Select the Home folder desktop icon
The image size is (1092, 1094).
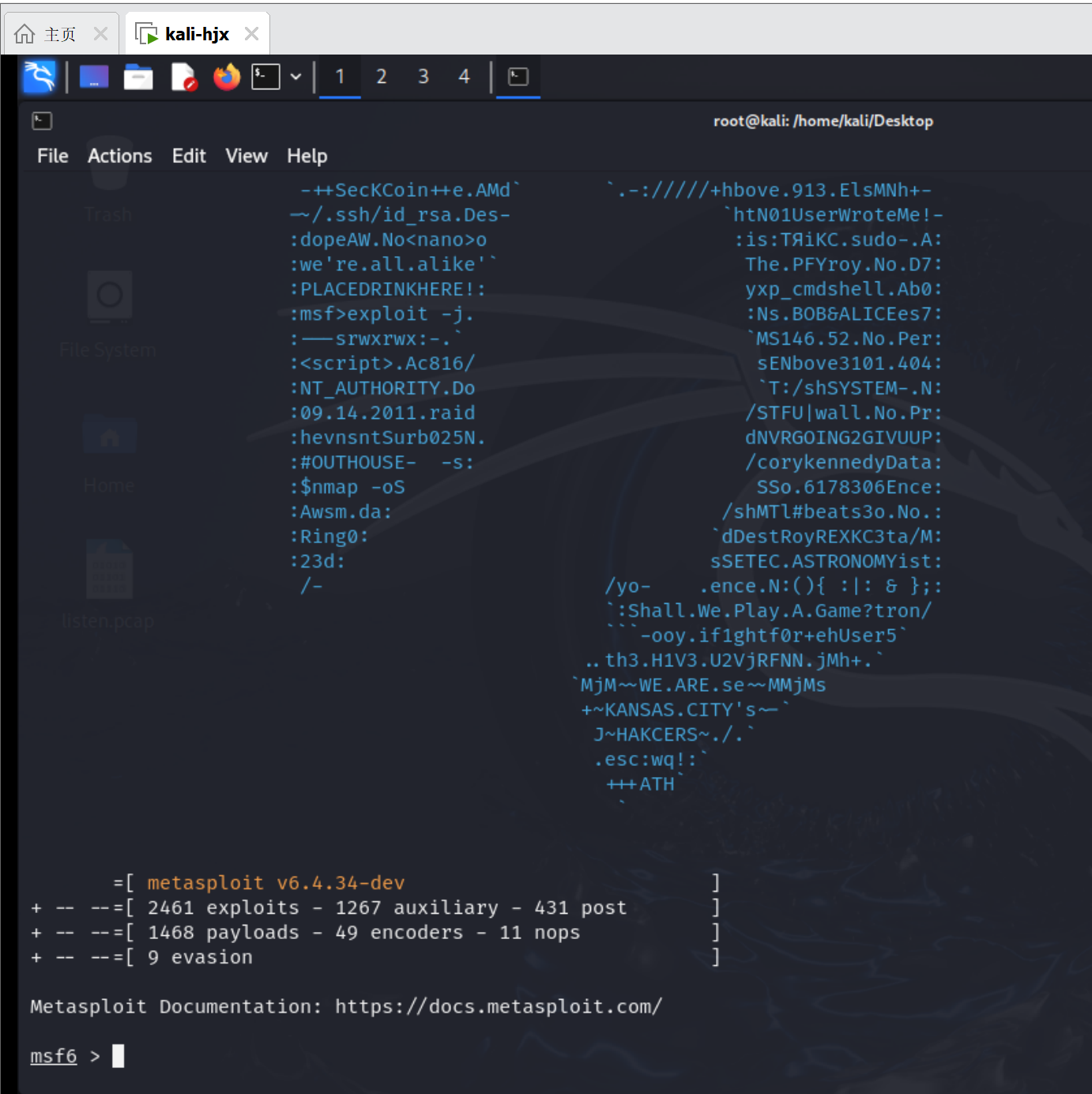point(109,452)
